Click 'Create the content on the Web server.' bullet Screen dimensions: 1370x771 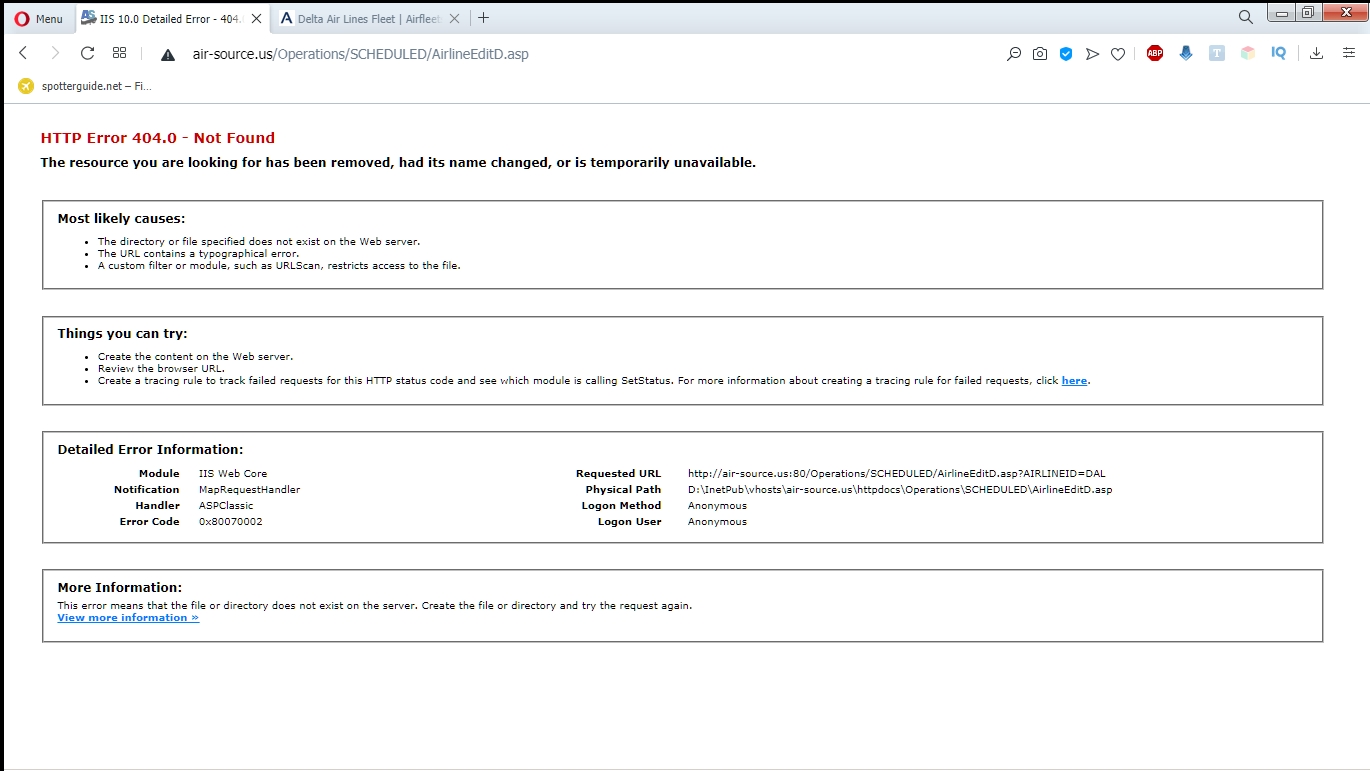195,357
